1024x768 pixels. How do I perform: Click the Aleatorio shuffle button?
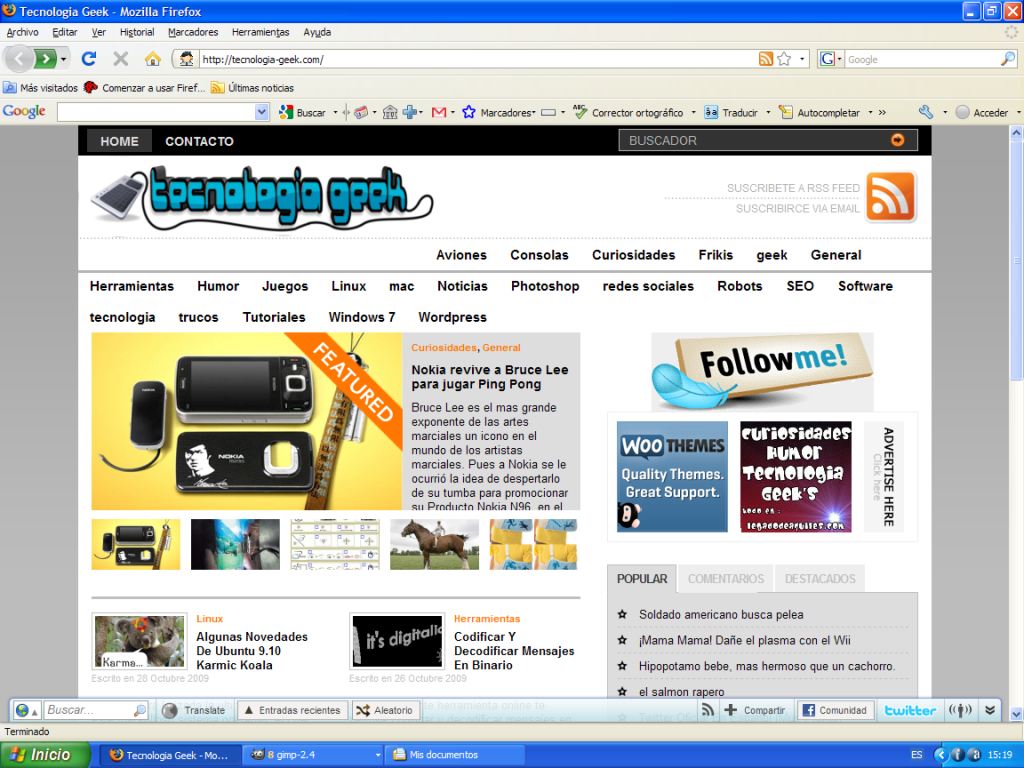(385, 710)
